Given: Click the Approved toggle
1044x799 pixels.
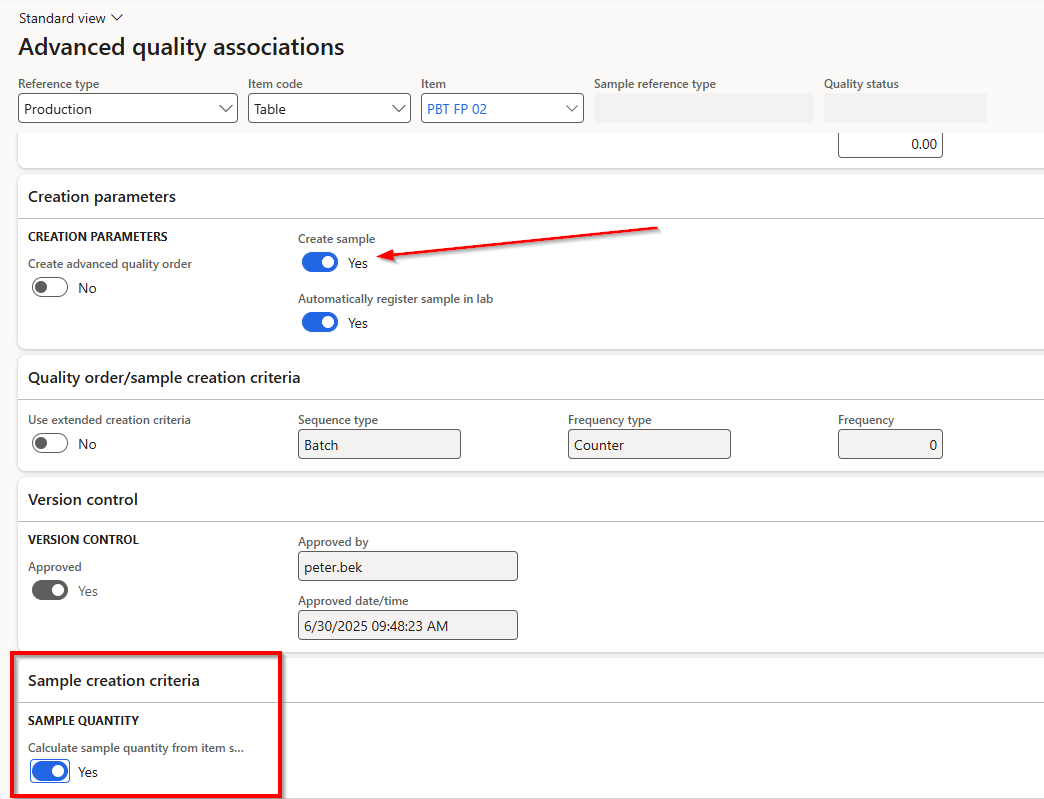Looking at the screenshot, I should [50, 591].
